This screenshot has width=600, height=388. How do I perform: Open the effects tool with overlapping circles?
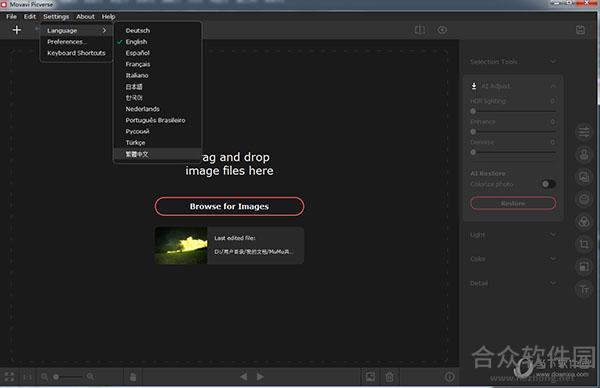tap(584, 222)
